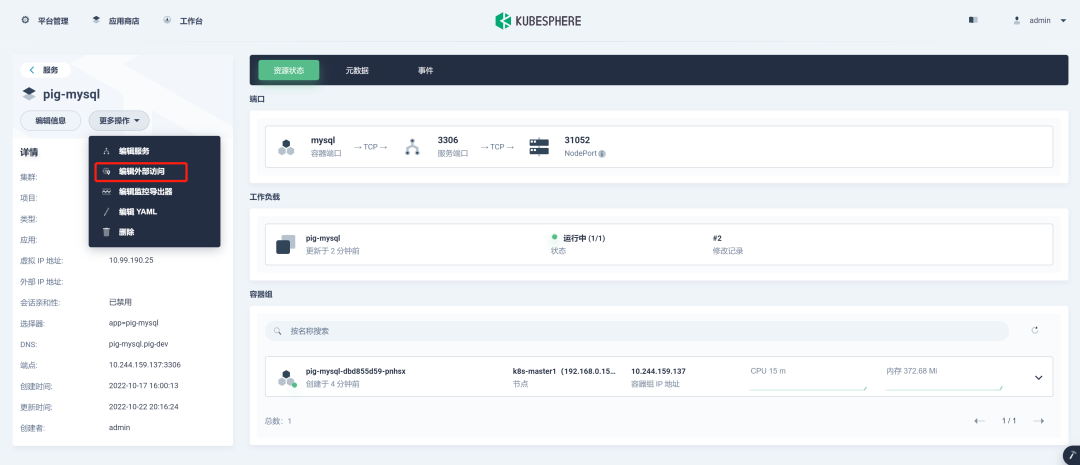Go to next page arrow

(x=1039, y=421)
